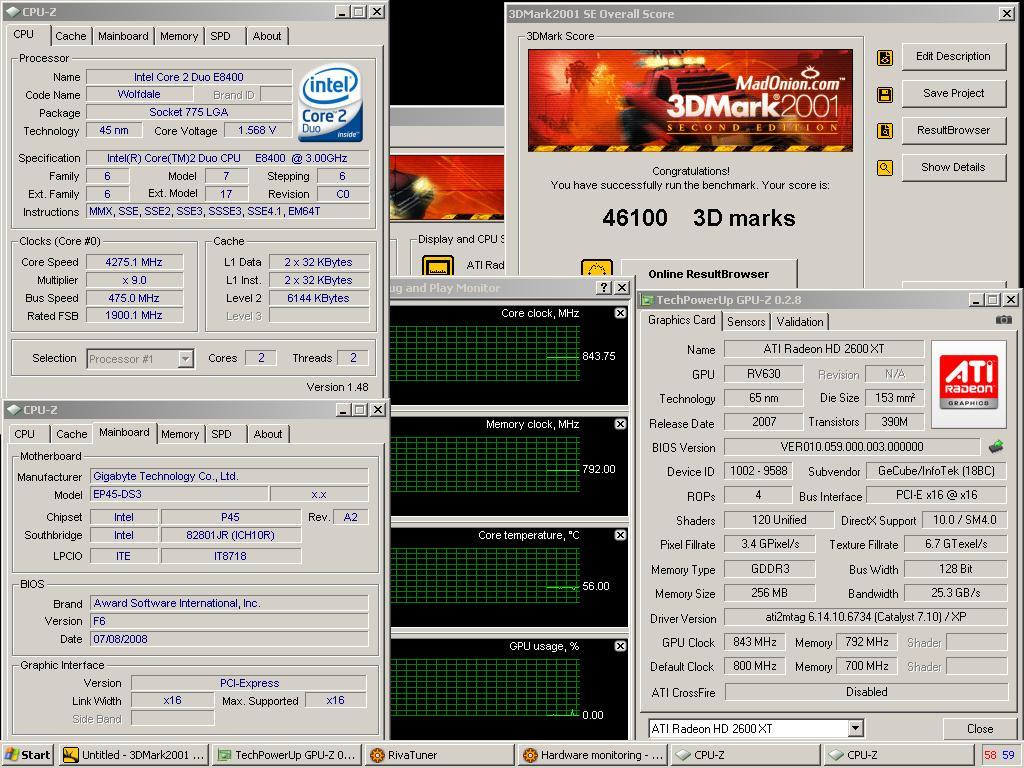The height and width of the screenshot is (768, 1024).
Task: Click the Intel Core 2 Duo logo
Action: tap(330, 103)
